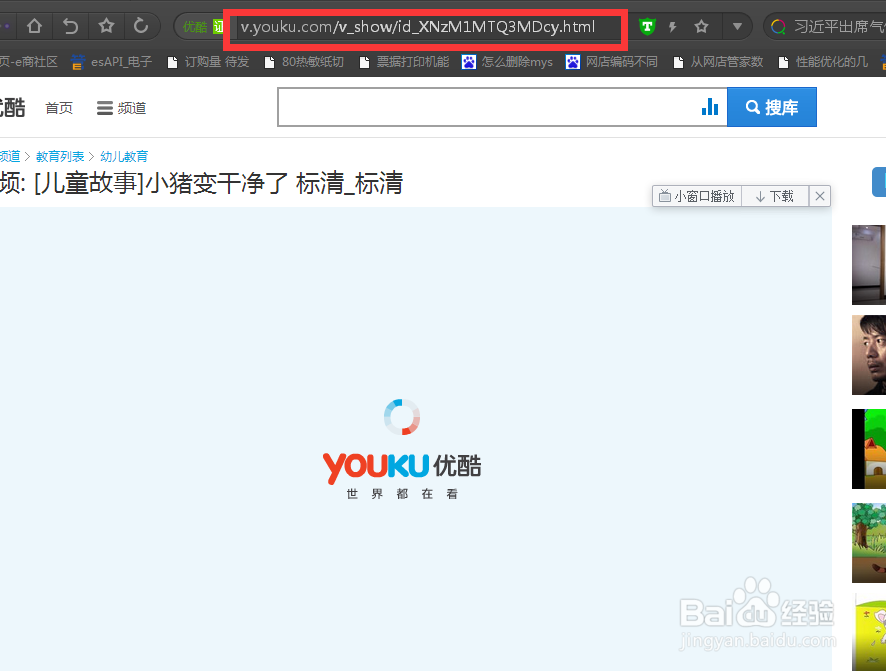Click the blue bar chart ranking icon

click(710, 106)
